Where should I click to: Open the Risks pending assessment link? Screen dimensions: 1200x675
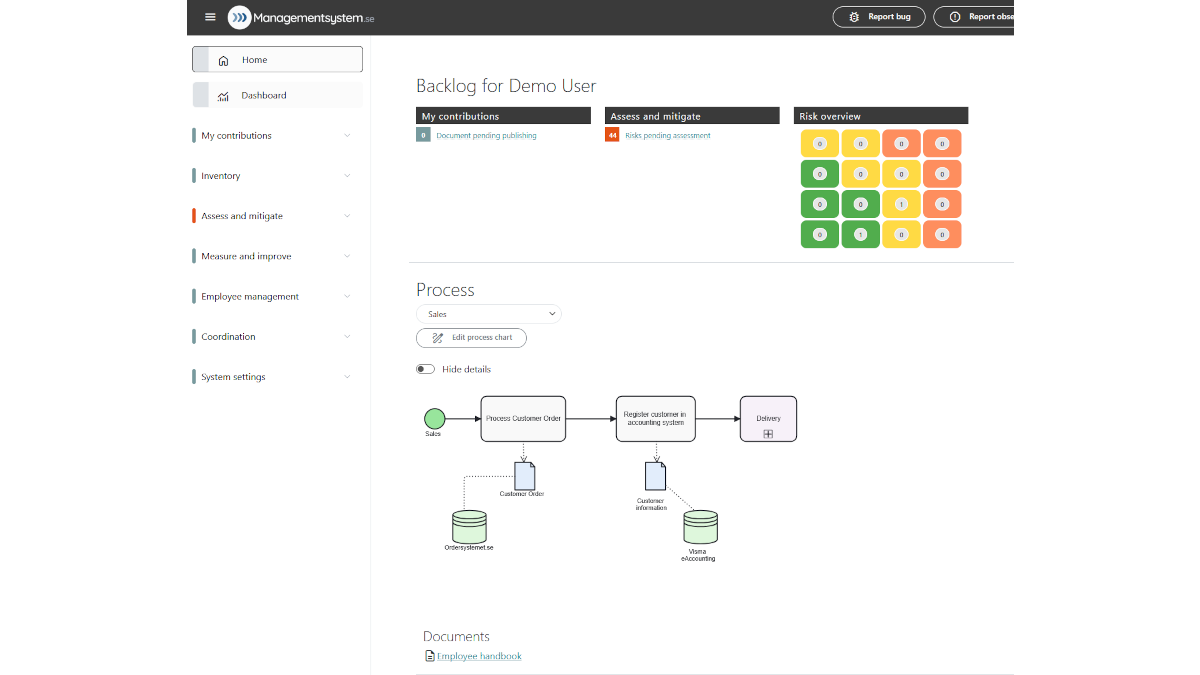pos(667,136)
